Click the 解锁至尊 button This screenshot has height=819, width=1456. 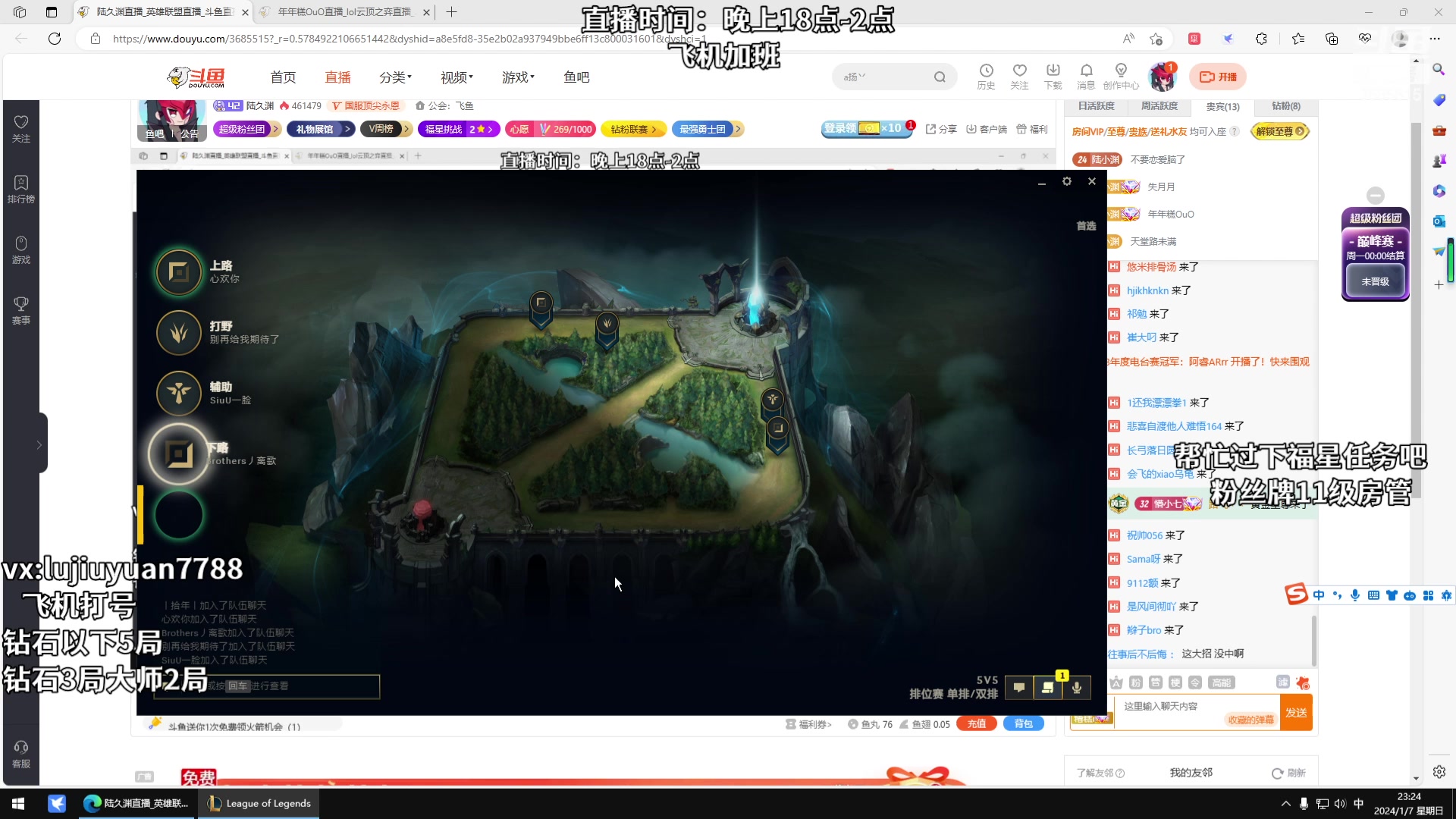1280,131
